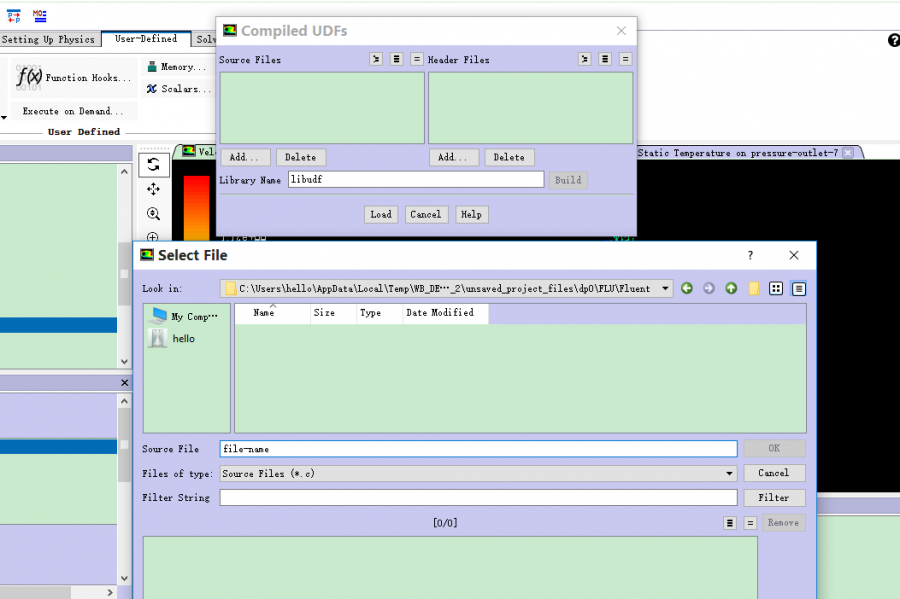The image size is (900, 599).
Task: Switch to detail list view in Select File
Action: (798, 289)
